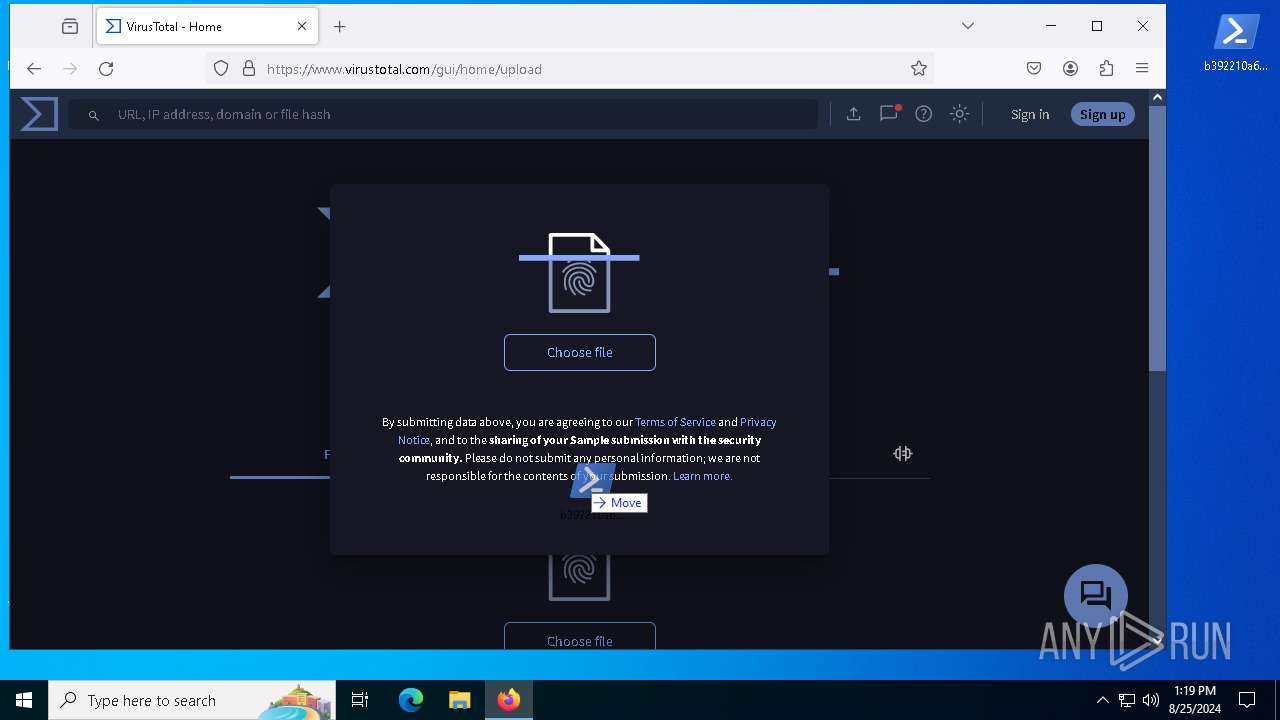Open the Learn more link
Screen dimensions: 1280x720
(702, 476)
